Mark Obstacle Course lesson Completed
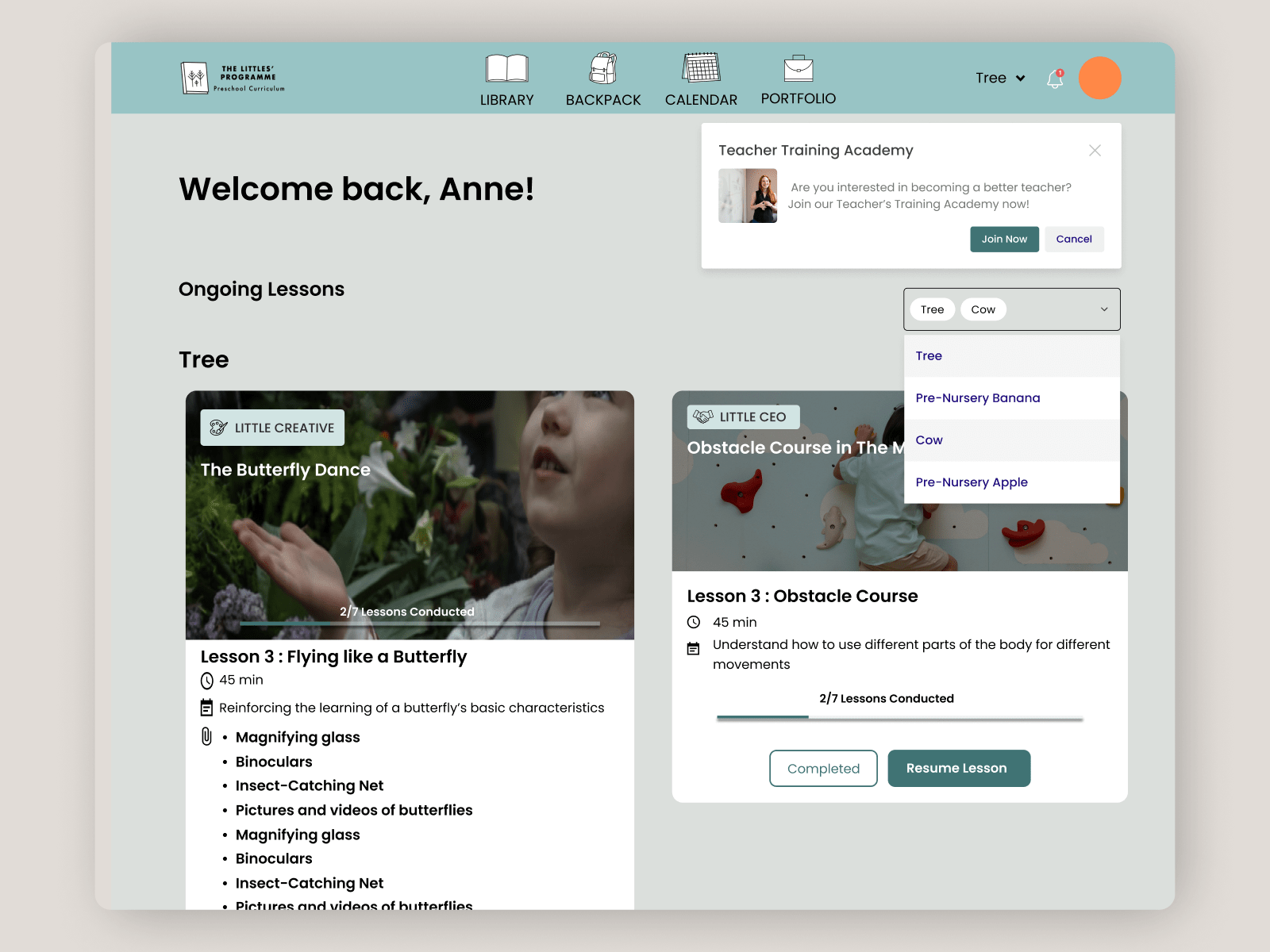 [x=823, y=768]
